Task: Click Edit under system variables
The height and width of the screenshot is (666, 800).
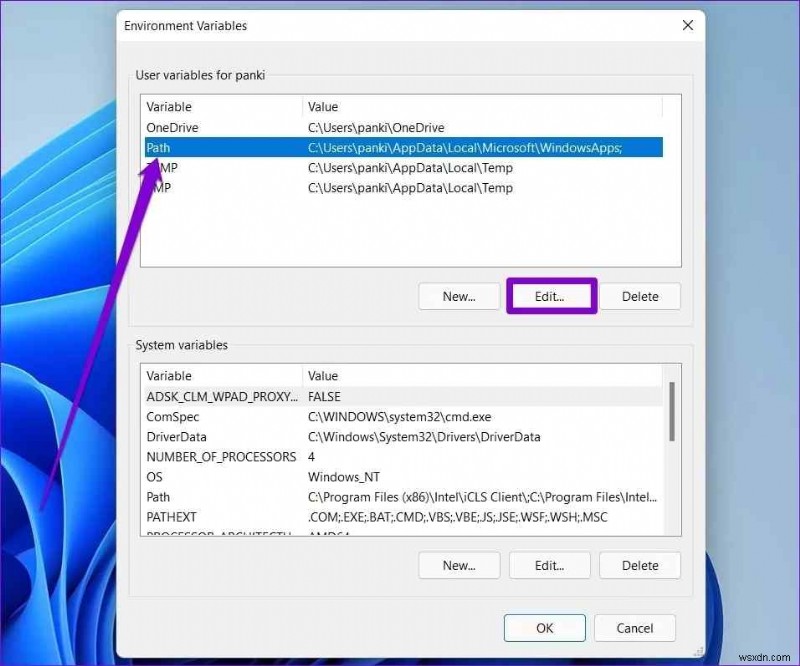Action: 549,565
